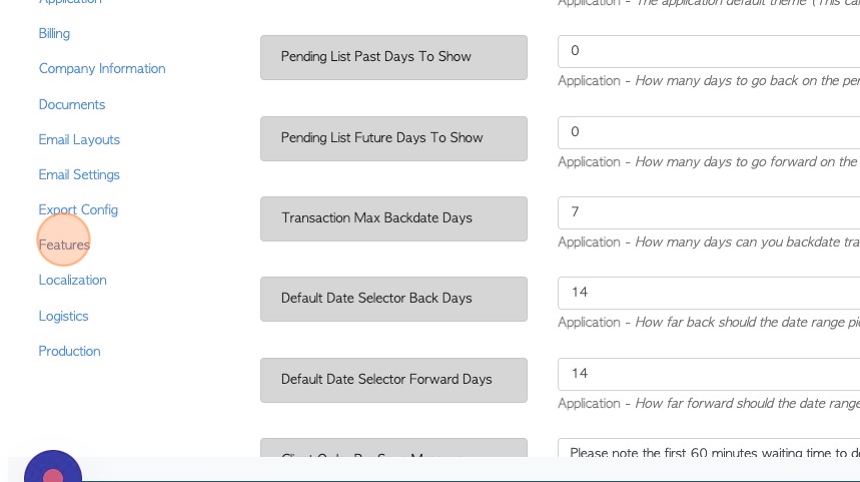Click the round purple widget icon at bottom

click(53, 467)
